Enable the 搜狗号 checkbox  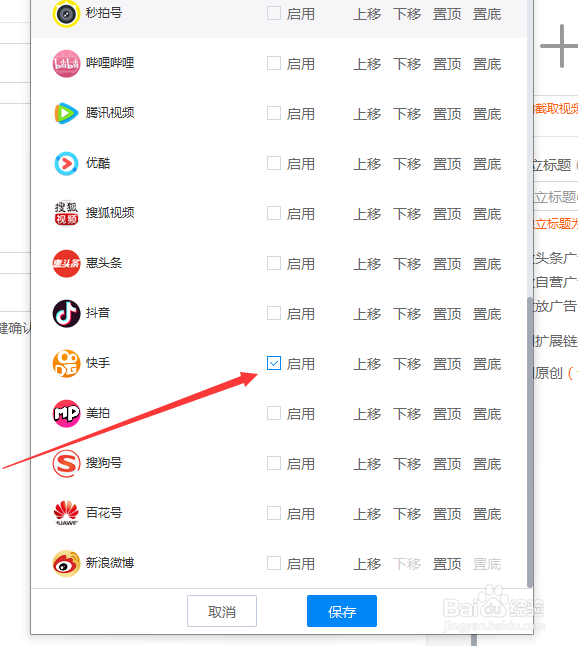pyautogui.click(x=274, y=463)
